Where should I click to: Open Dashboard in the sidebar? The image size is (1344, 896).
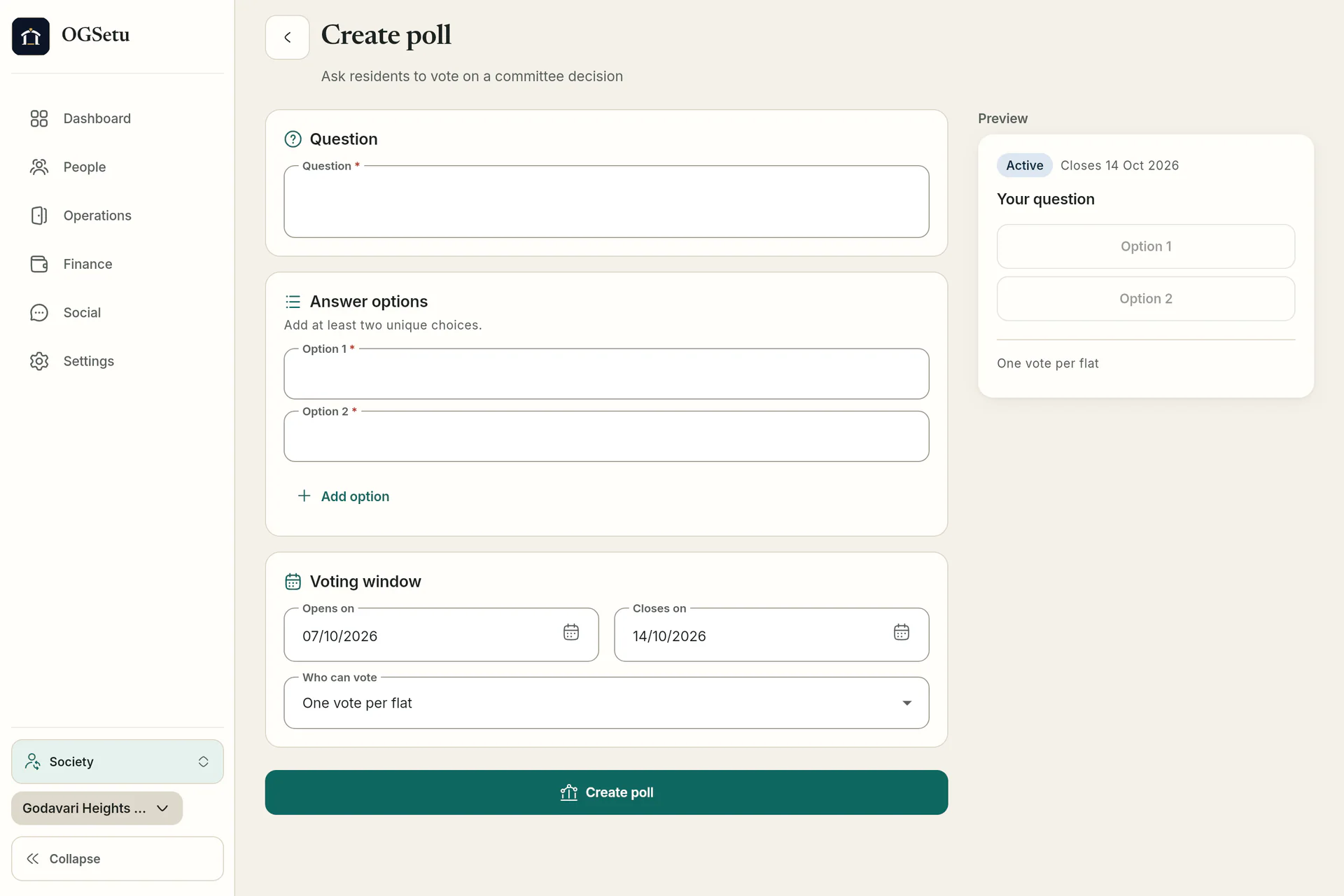coord(118,118)
